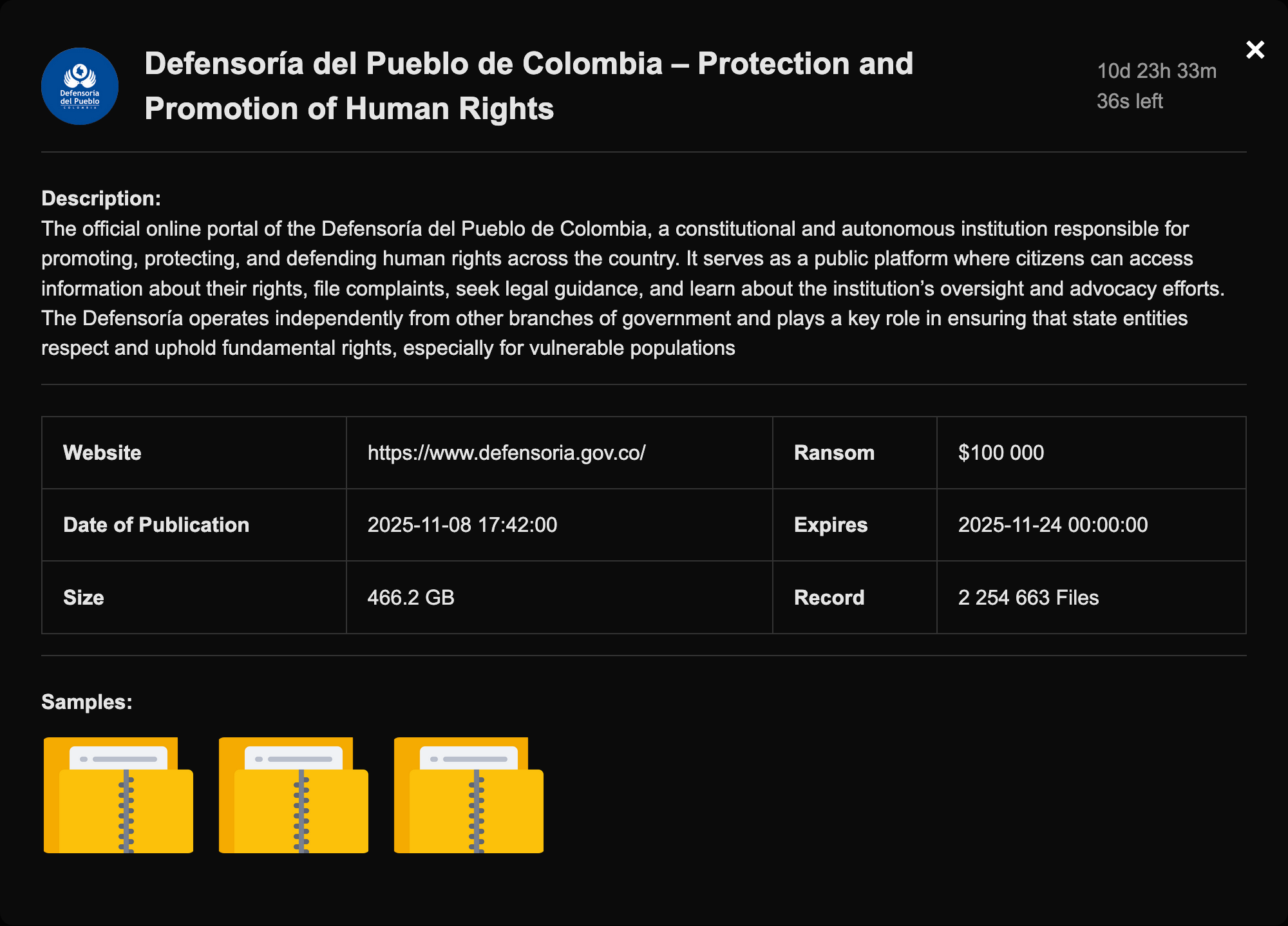1288x926 pixels.
Task: Click the Defensoría del Pueblo title heading
Action: click(528, 86)
